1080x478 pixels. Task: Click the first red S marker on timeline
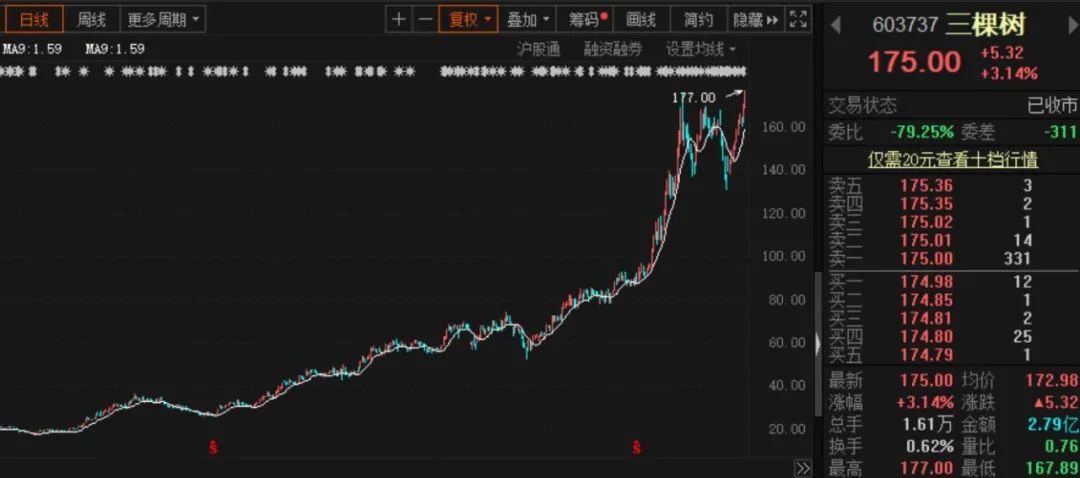[214, 448]
